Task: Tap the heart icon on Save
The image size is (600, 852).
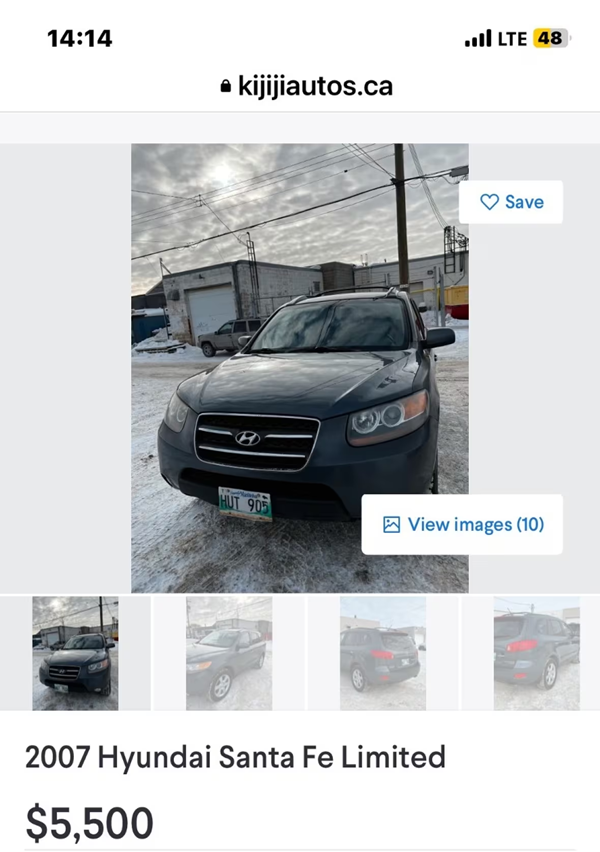Action: coord(489,202)
